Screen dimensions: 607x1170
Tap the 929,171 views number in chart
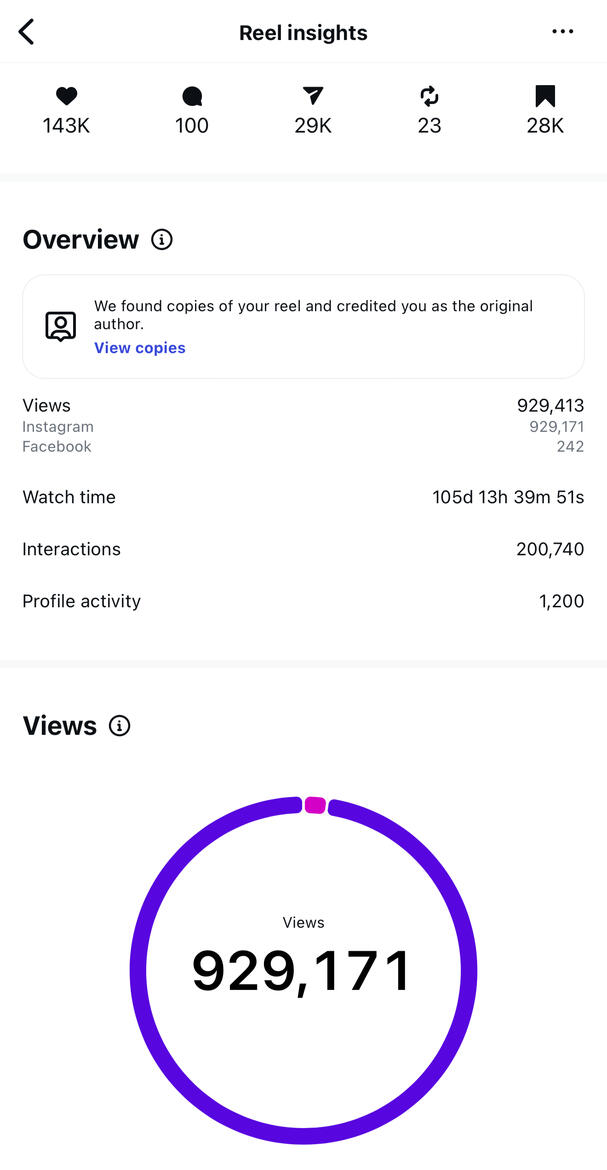(x=302, y=970)
